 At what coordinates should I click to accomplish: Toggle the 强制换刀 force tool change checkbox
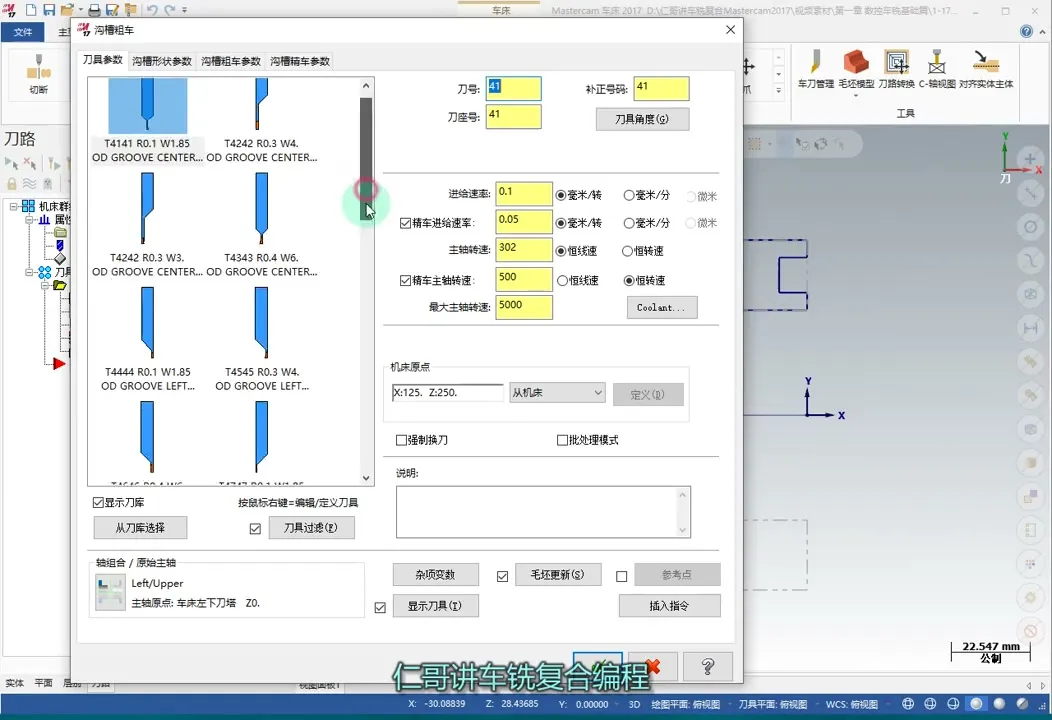(401, 440)
